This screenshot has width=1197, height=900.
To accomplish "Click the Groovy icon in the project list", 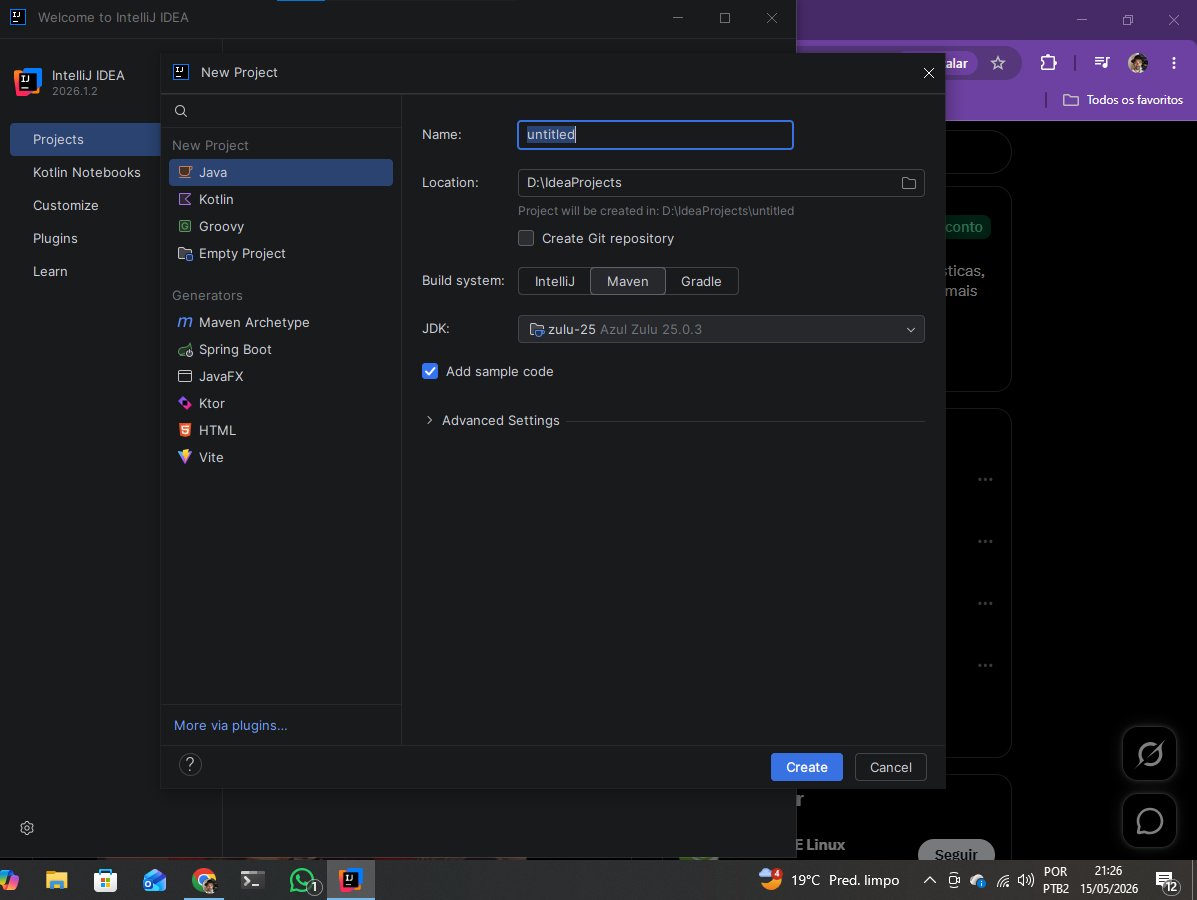I will click(x=185, y=226).
